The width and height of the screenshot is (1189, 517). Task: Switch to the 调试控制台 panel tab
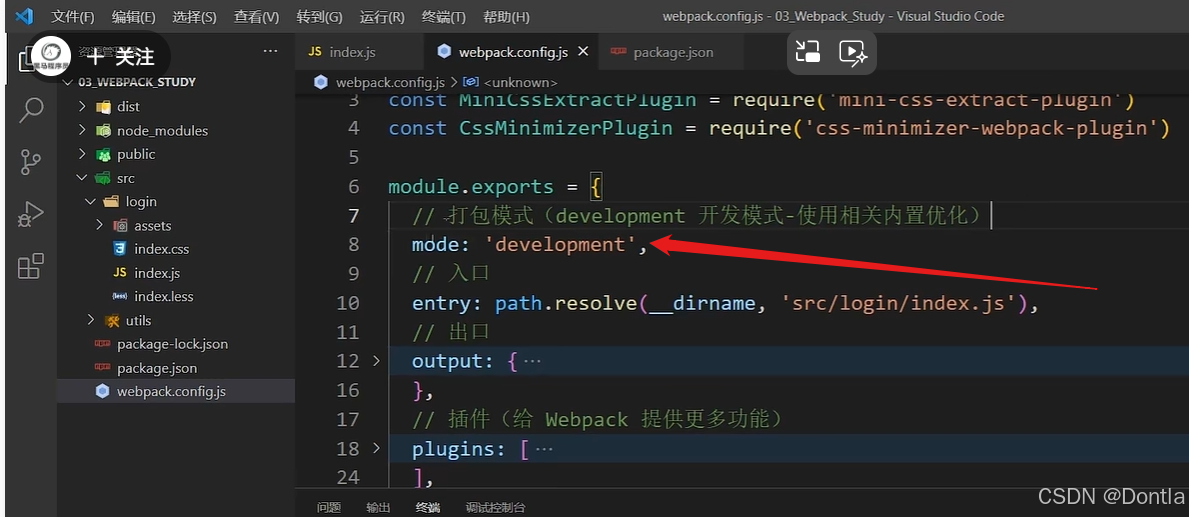(x=495, y=508)
